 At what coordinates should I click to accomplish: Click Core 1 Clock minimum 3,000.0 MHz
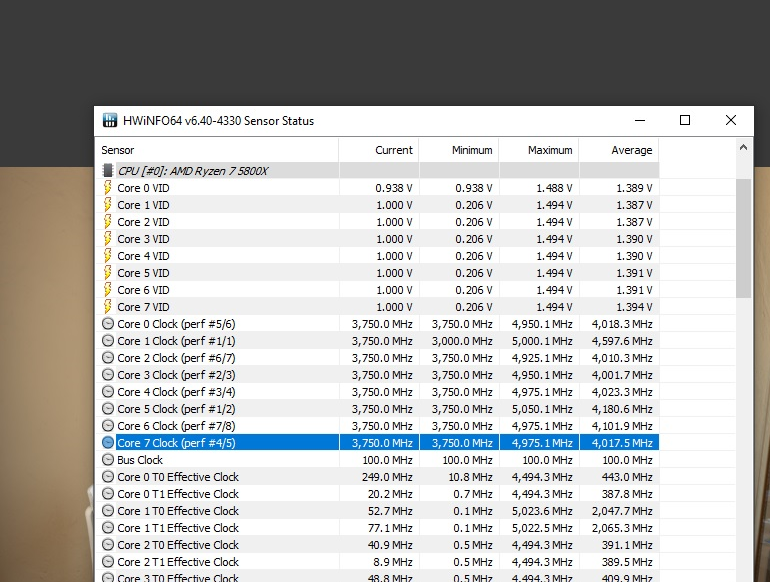coord(462,341)
